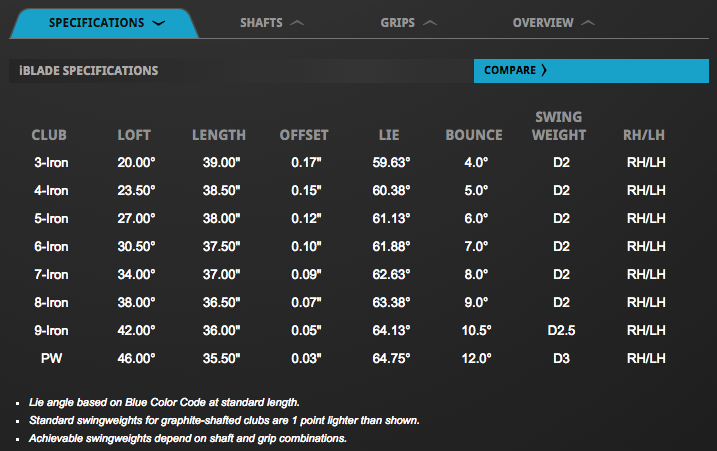This screenshot has width=717, height=451.
Task: Click the 12.0° bounce value
Action: [x=476, y=358]
